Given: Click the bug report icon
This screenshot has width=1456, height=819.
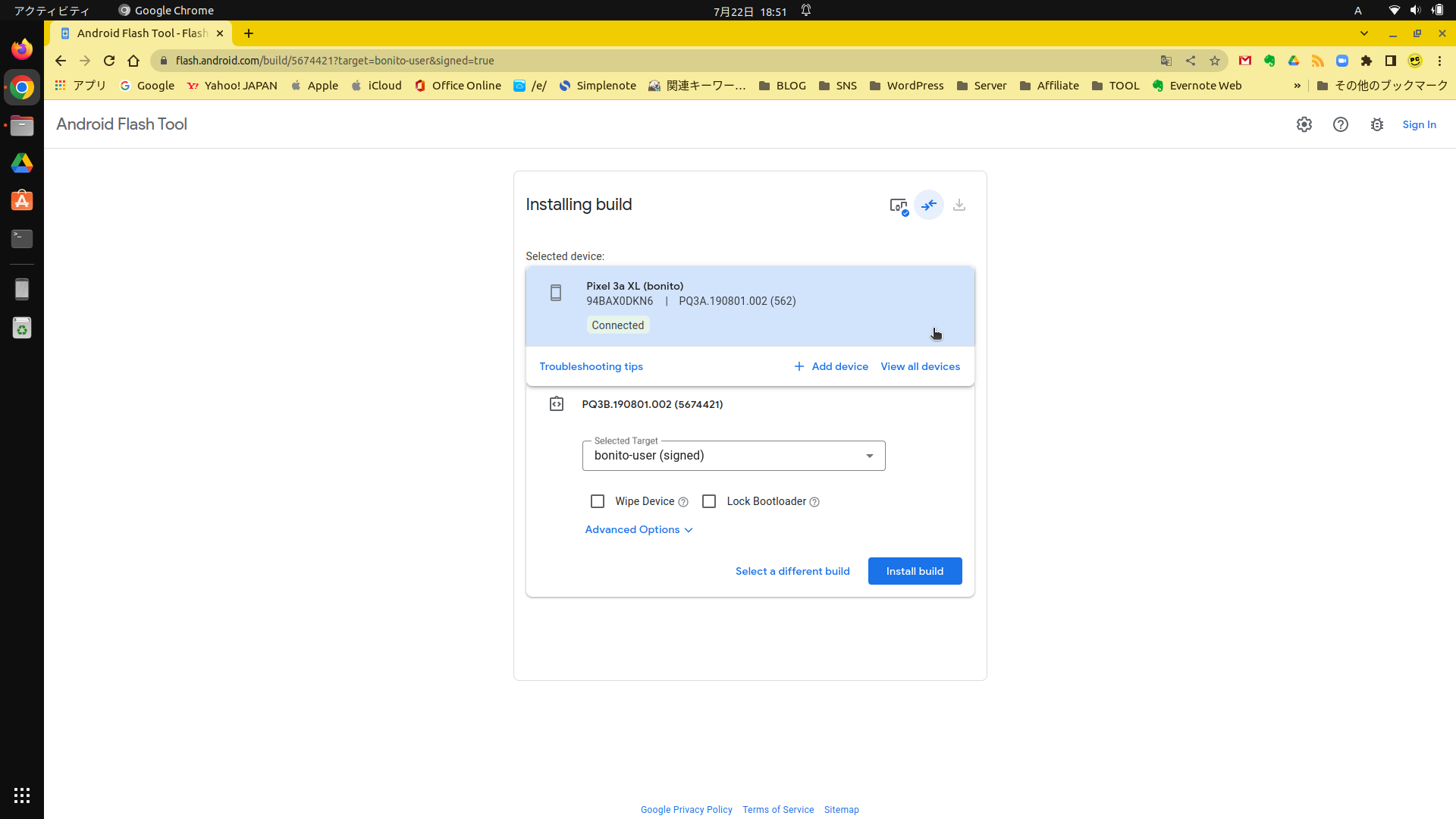Looking at the screenshot, I should click(x=1376, y=124).
